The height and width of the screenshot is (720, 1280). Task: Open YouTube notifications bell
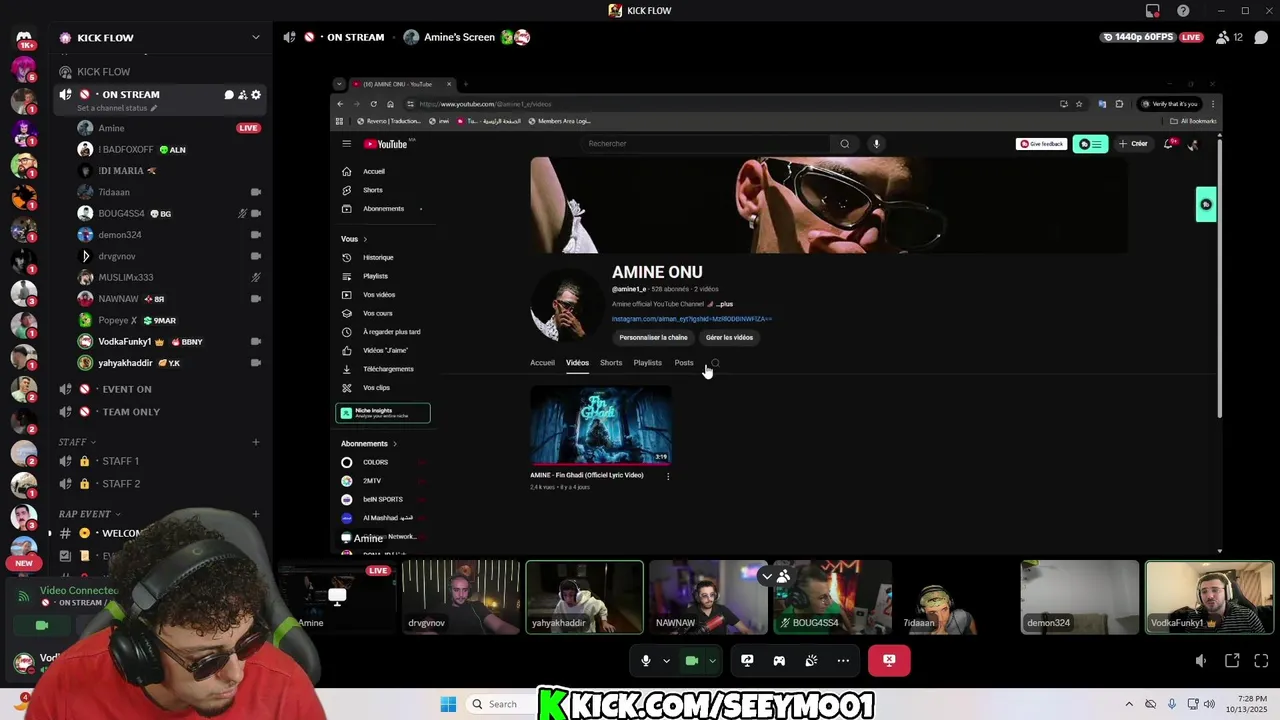[x=1169, y=144]
